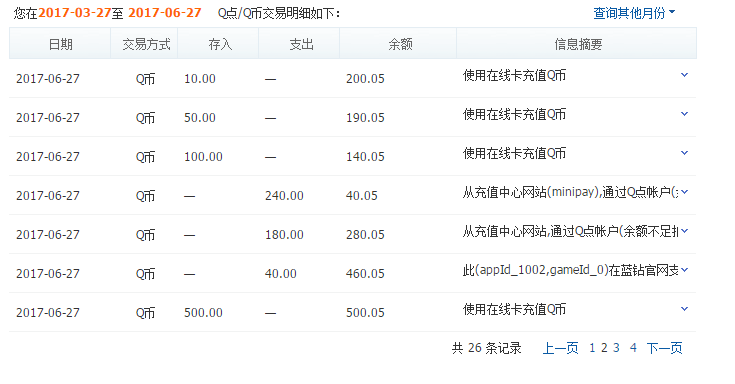735x384 pixels.
Task: Expand details of the 100.00 deposit row
Action: (x=684, y=153)
